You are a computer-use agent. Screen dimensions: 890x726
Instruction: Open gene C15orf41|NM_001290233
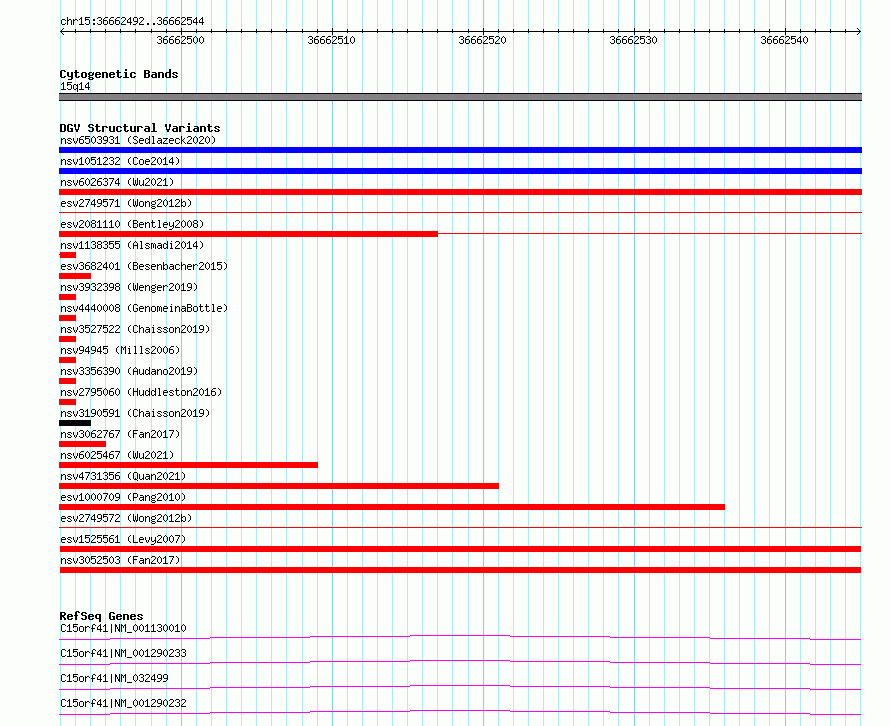pos(123,653)
